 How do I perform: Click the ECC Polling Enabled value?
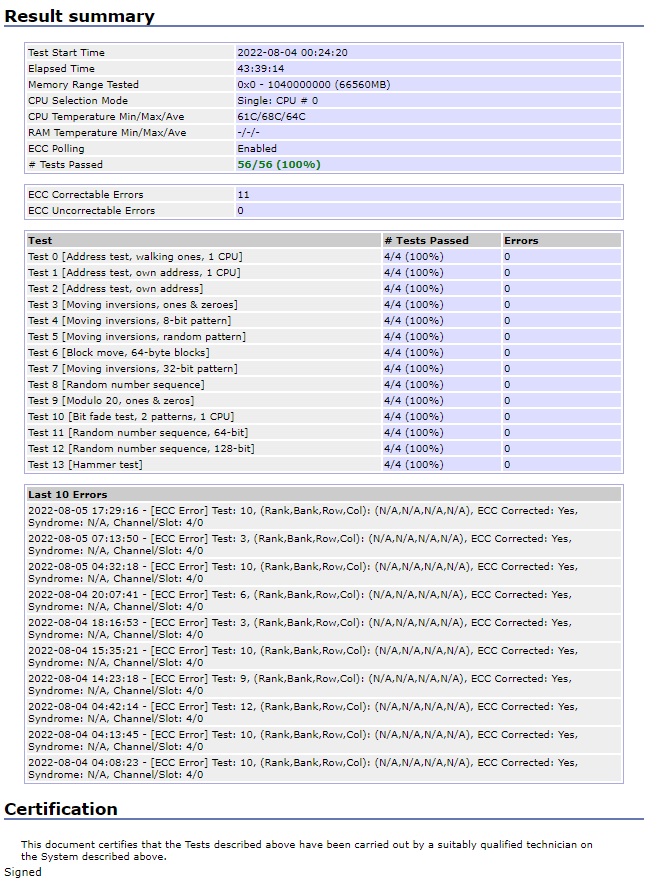(x=257, y=149)
